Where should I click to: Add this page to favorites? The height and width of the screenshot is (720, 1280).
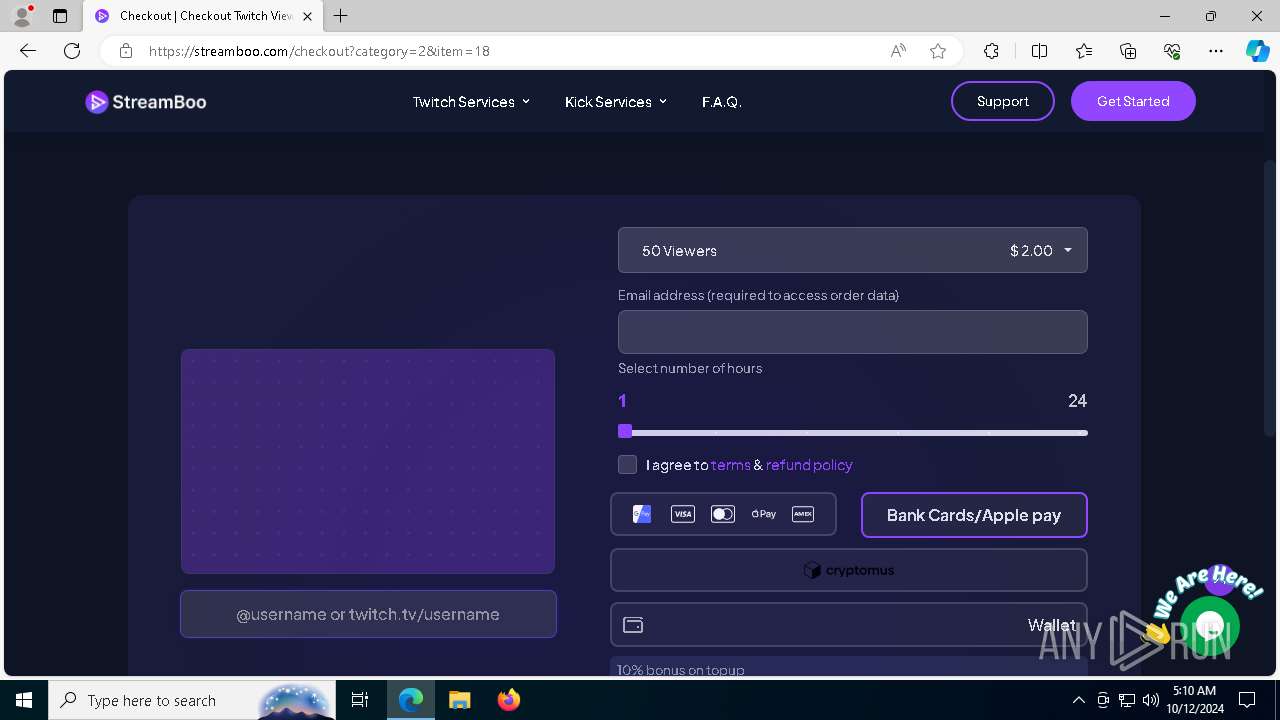(938, 51)
